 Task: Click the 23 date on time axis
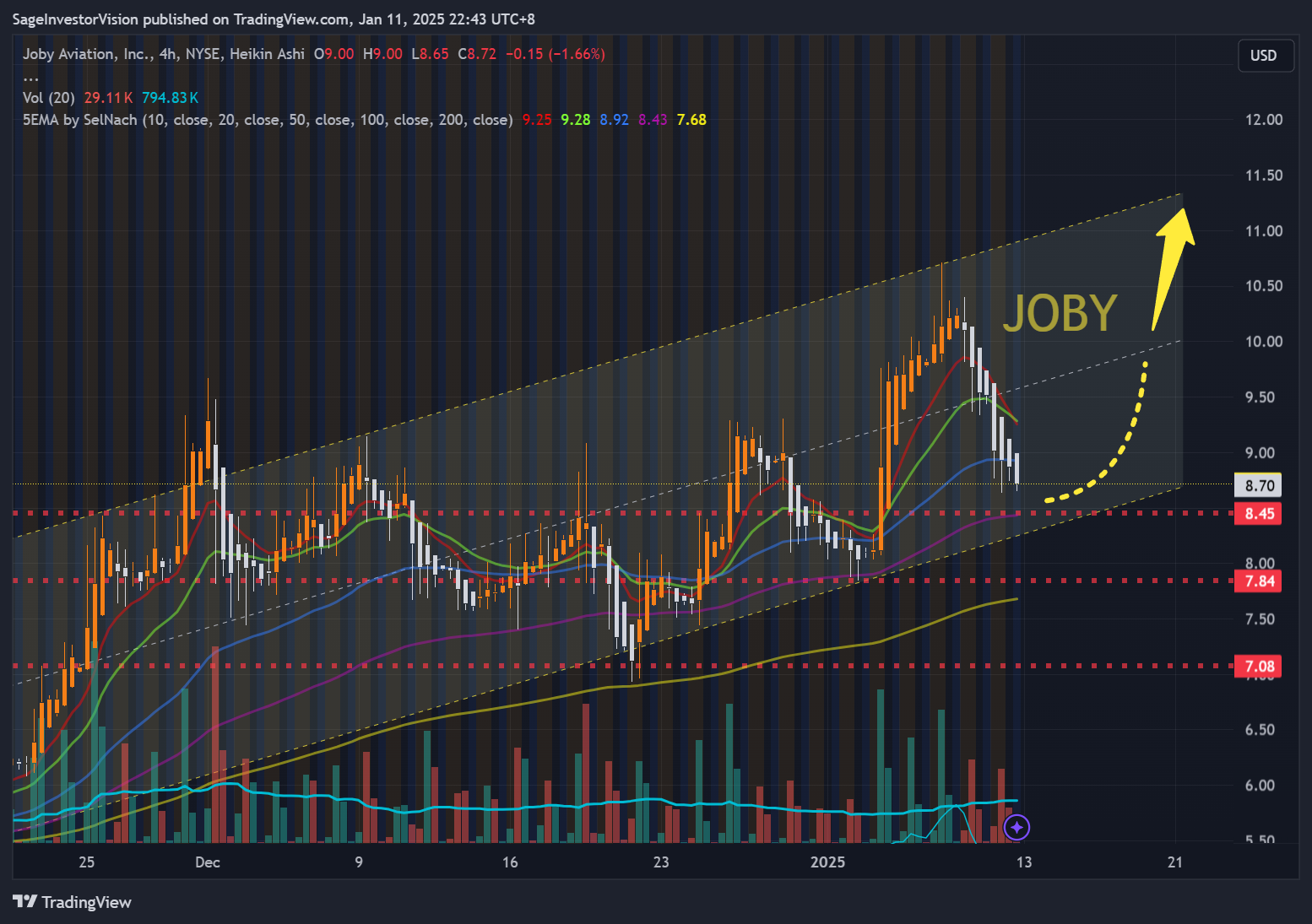click(x=661, y=862)
